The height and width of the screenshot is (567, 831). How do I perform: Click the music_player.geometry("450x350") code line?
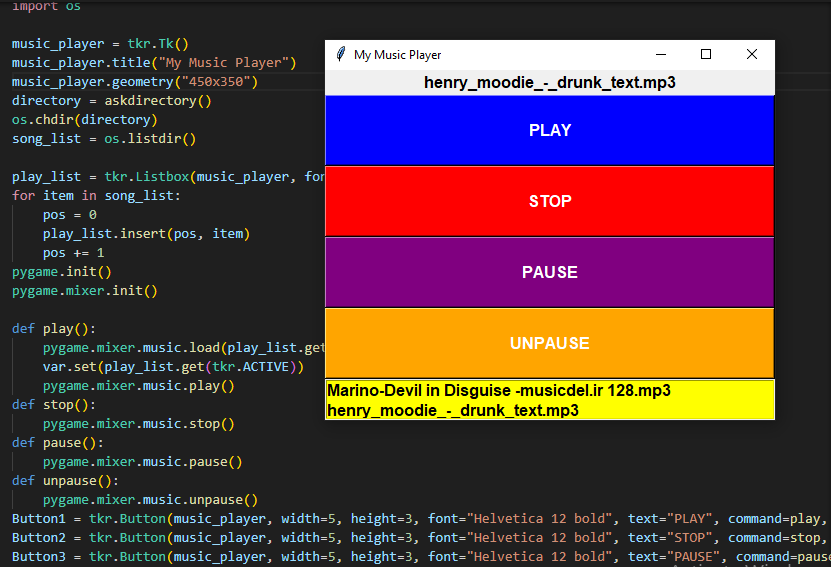tap(135, 82)
